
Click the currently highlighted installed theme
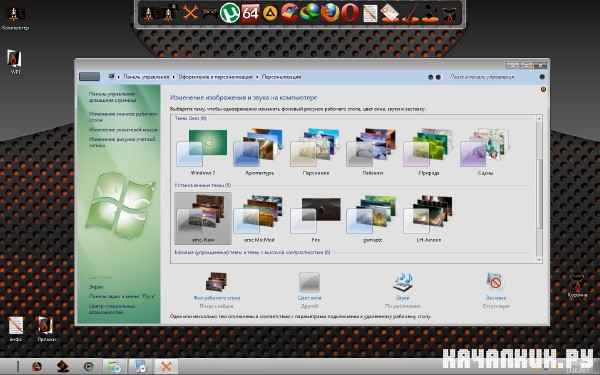coord(203,218)
